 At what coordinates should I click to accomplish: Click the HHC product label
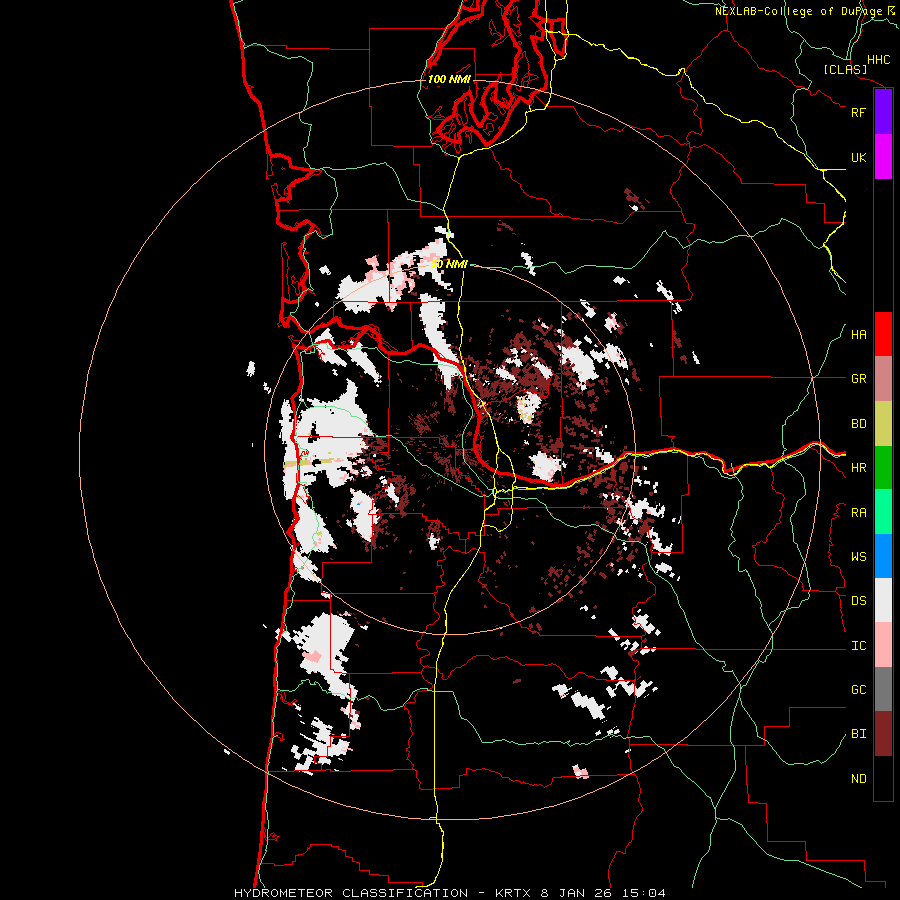tap(878, 60)
